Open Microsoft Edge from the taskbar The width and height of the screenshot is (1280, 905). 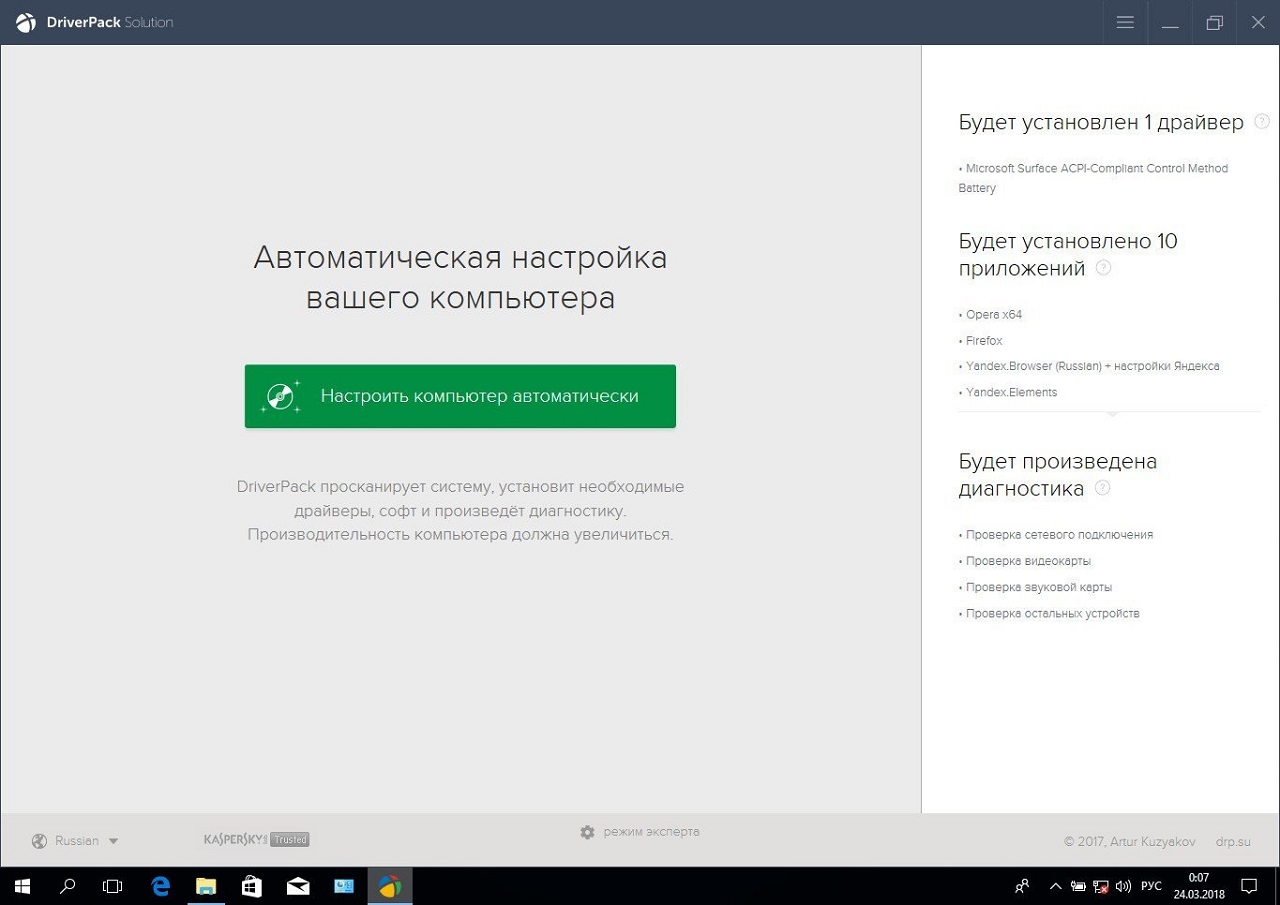point(160,886)
